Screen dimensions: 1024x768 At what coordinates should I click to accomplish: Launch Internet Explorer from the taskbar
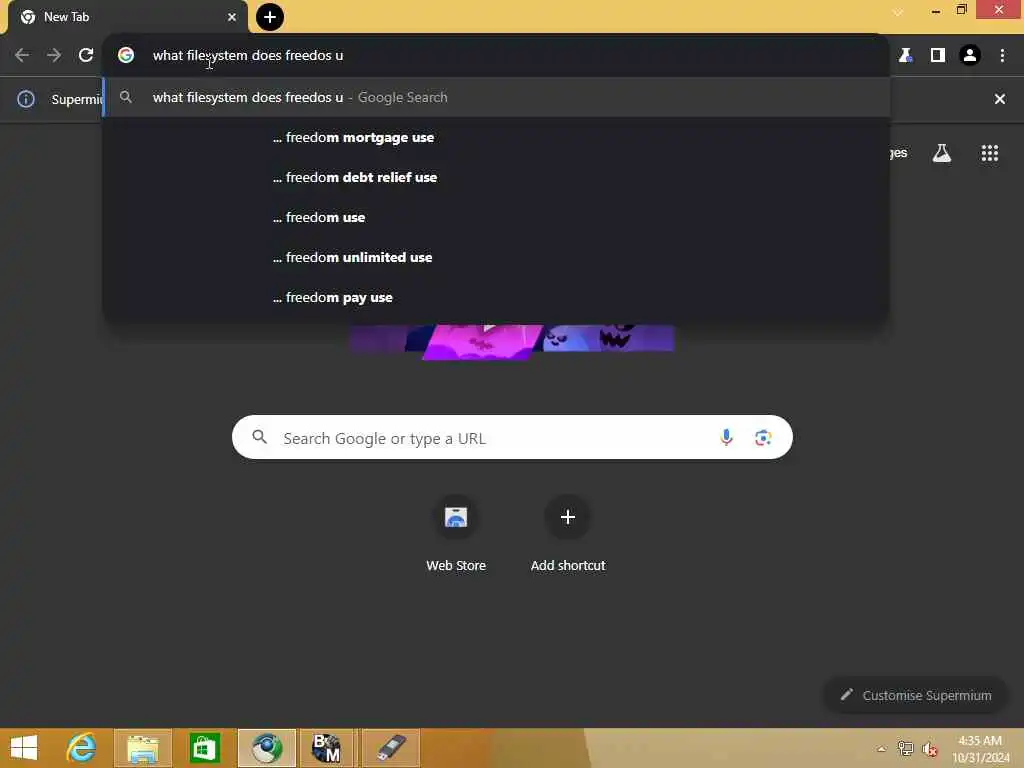tap(82, 748)
